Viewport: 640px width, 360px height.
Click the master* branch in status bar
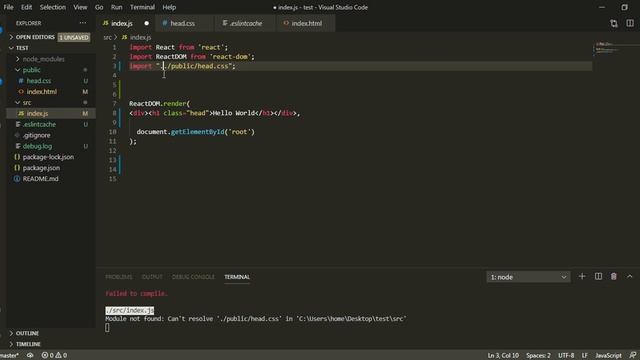point(9,356)
